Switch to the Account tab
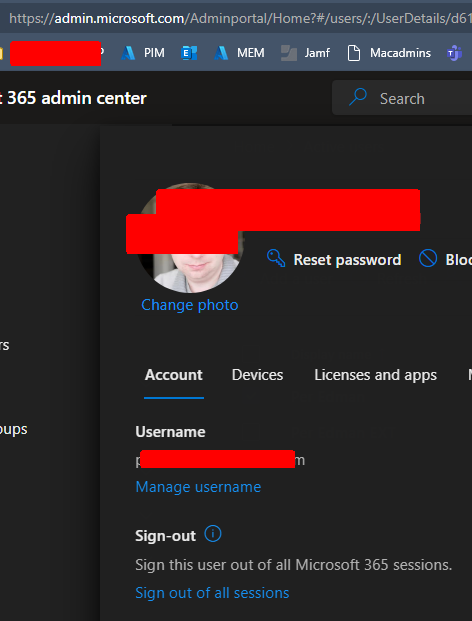The width and height of the screenshot is (472, 621). [x=174, y=375]
